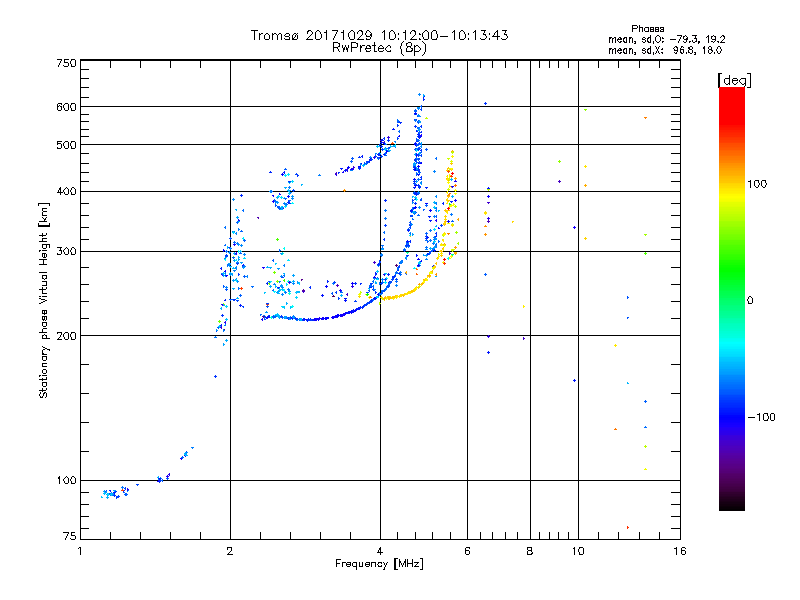Click the 'Stationary phase Virtual Height [km]' axis label
Viewport: 800px width, 600px height.
[x=44, y=301]
